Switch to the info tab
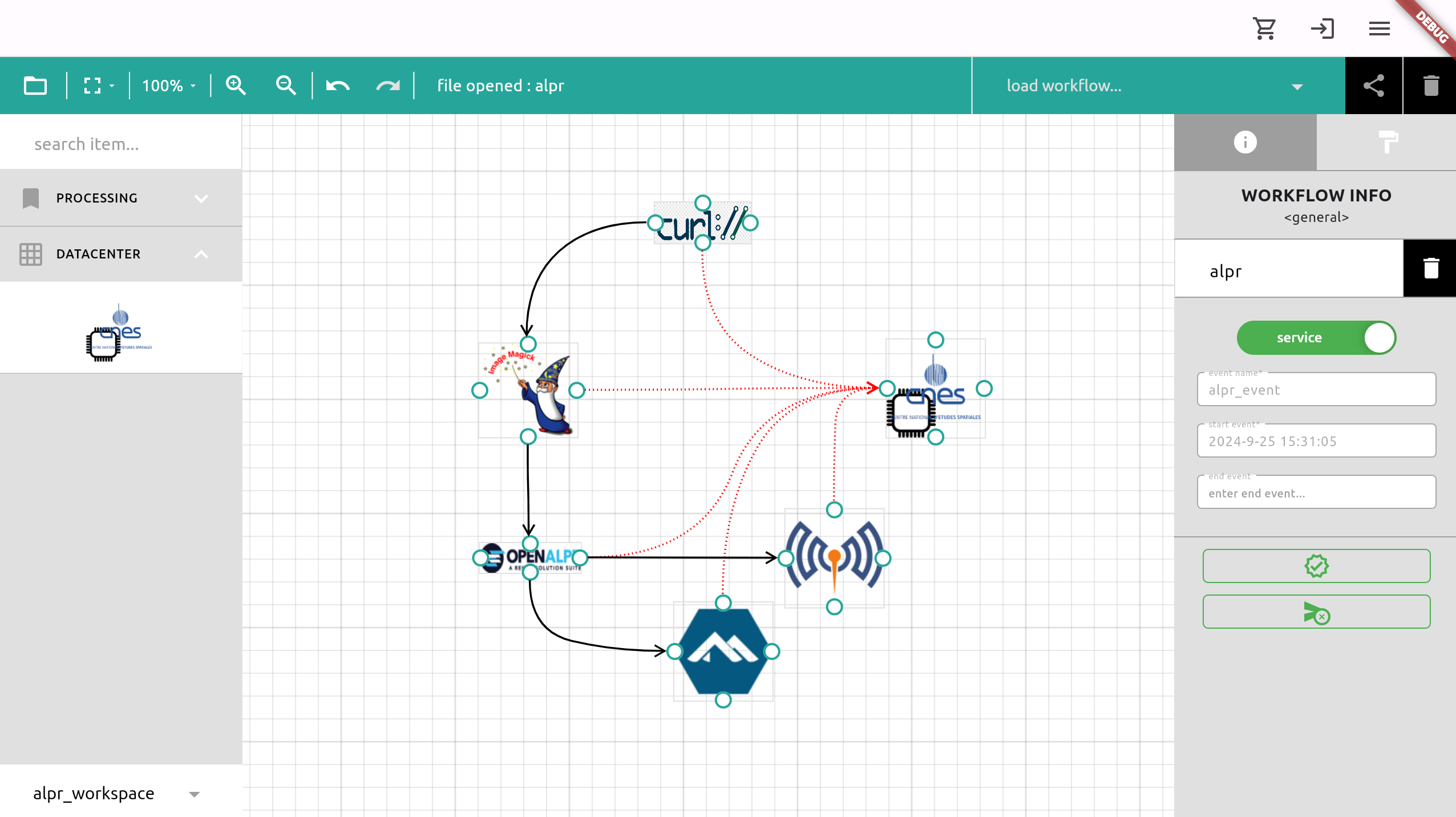Screen dimensions: 1456x817 1245,142
